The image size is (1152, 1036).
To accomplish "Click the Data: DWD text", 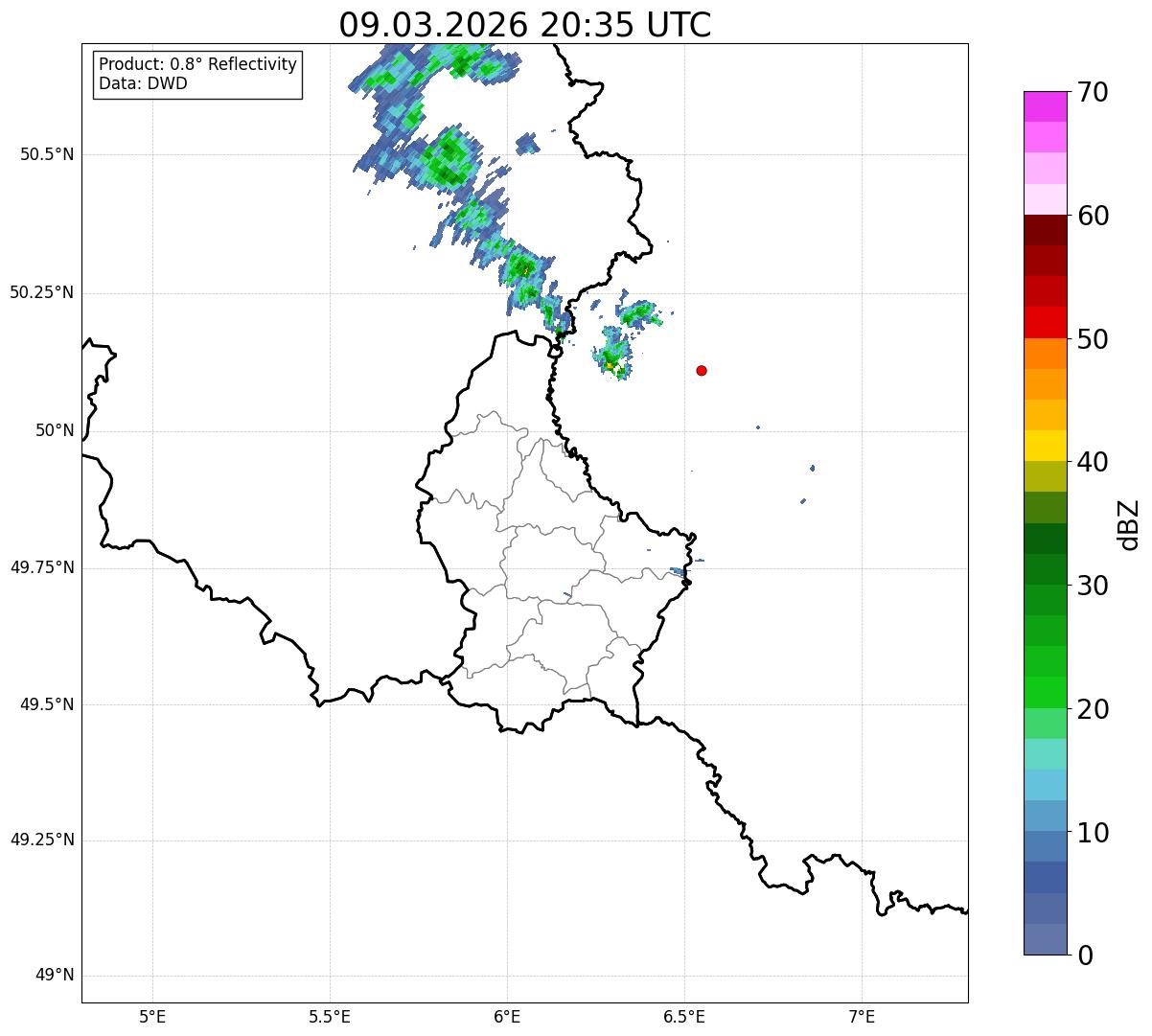I will point(143,83).
